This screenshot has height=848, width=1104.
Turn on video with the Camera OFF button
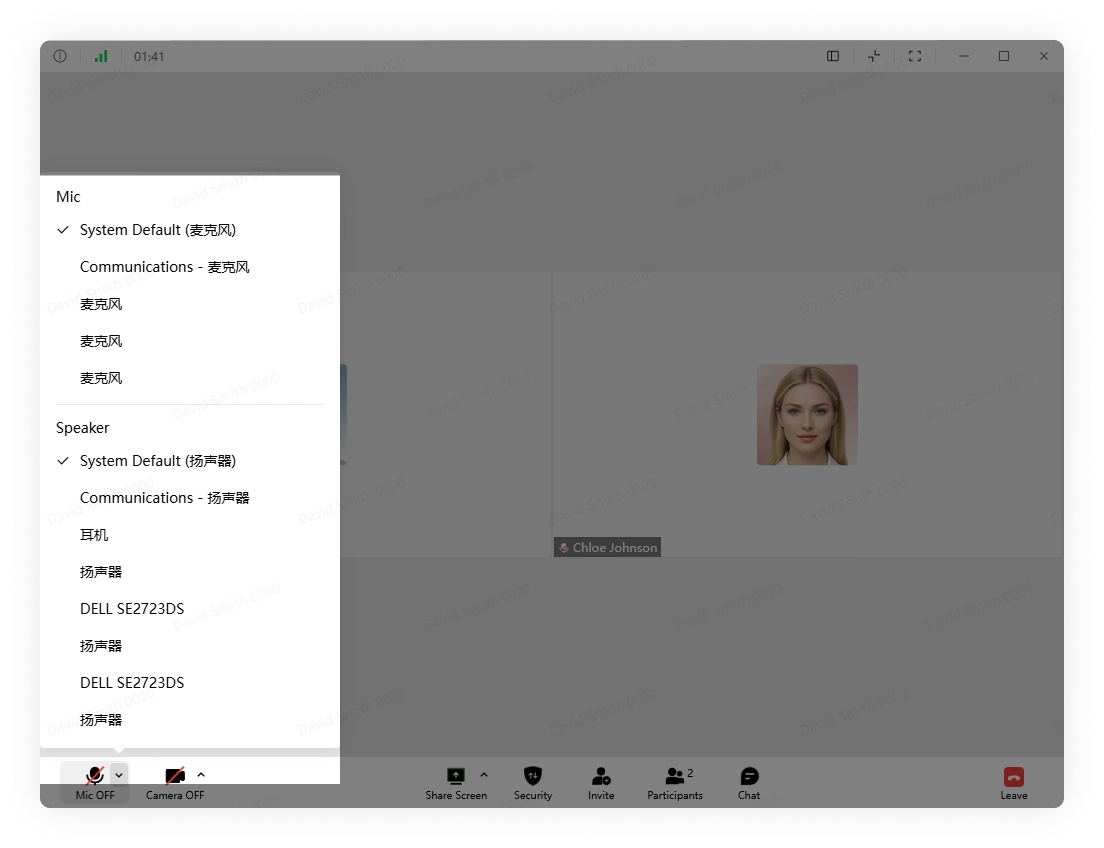click(175, 782)
